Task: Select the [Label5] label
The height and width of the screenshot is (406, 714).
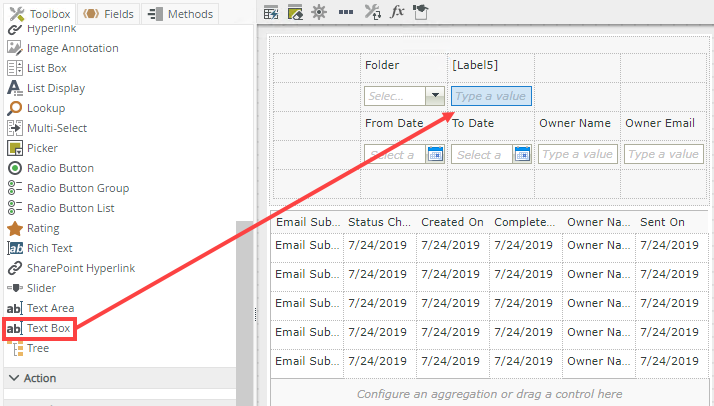Action: pos(475,65)
